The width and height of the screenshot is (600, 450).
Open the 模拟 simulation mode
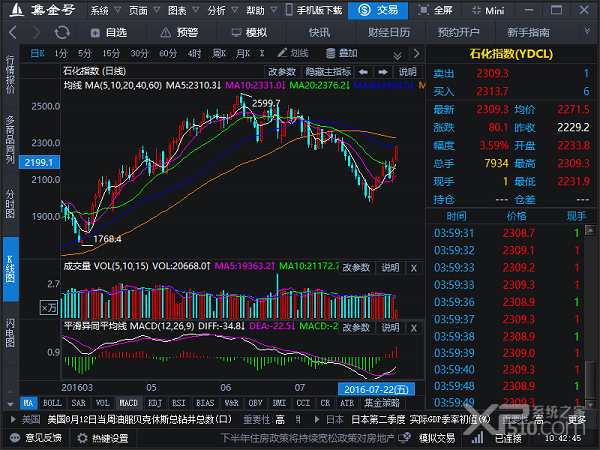pos(249,33)
